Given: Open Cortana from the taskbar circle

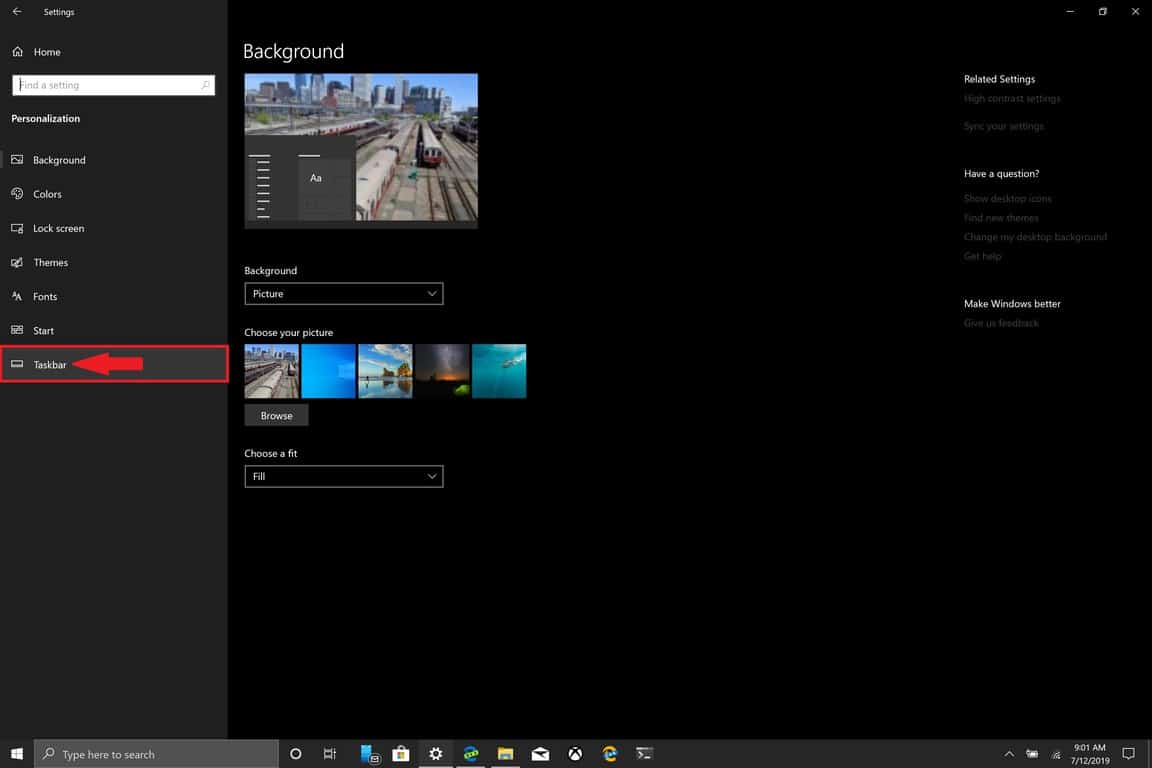Looking at the screenshot, I should [295, 754].
